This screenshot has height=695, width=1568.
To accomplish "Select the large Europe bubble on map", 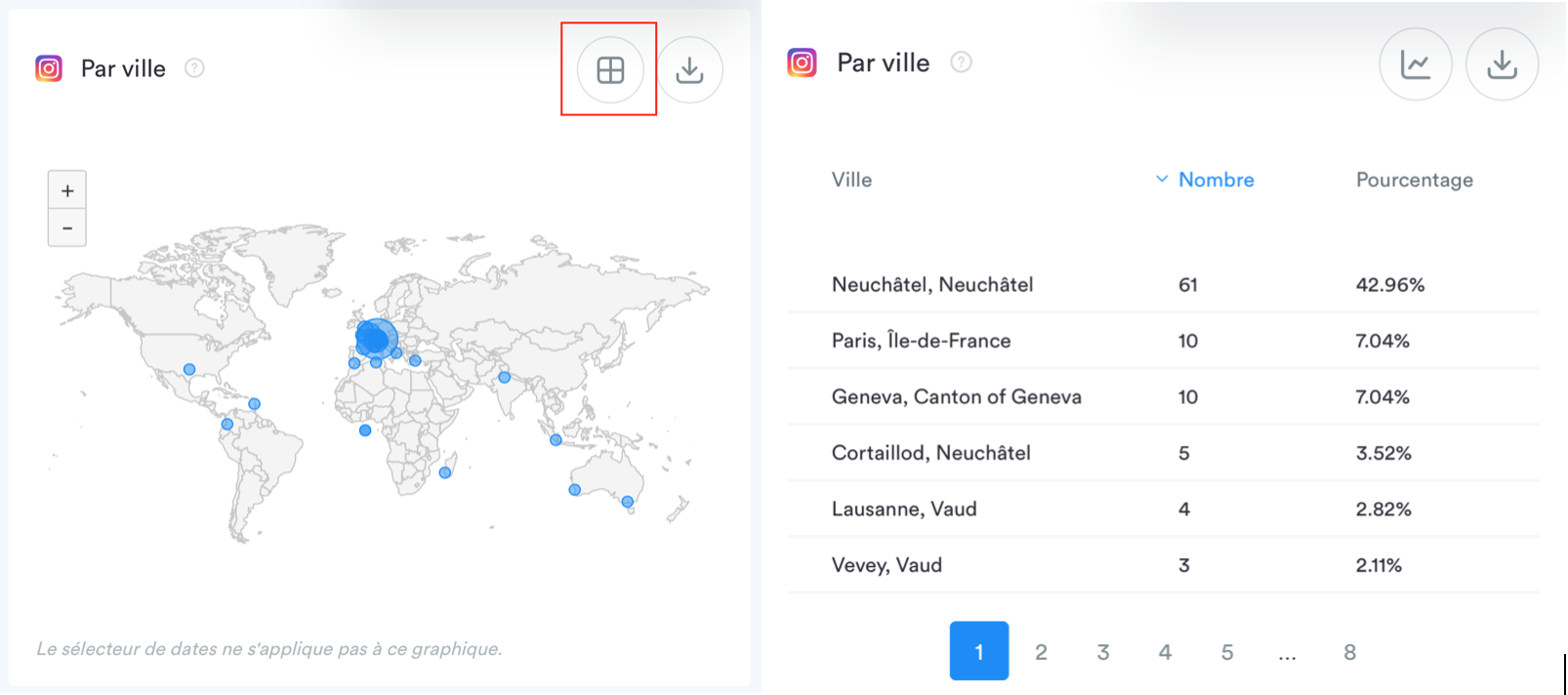I will 376,338.
